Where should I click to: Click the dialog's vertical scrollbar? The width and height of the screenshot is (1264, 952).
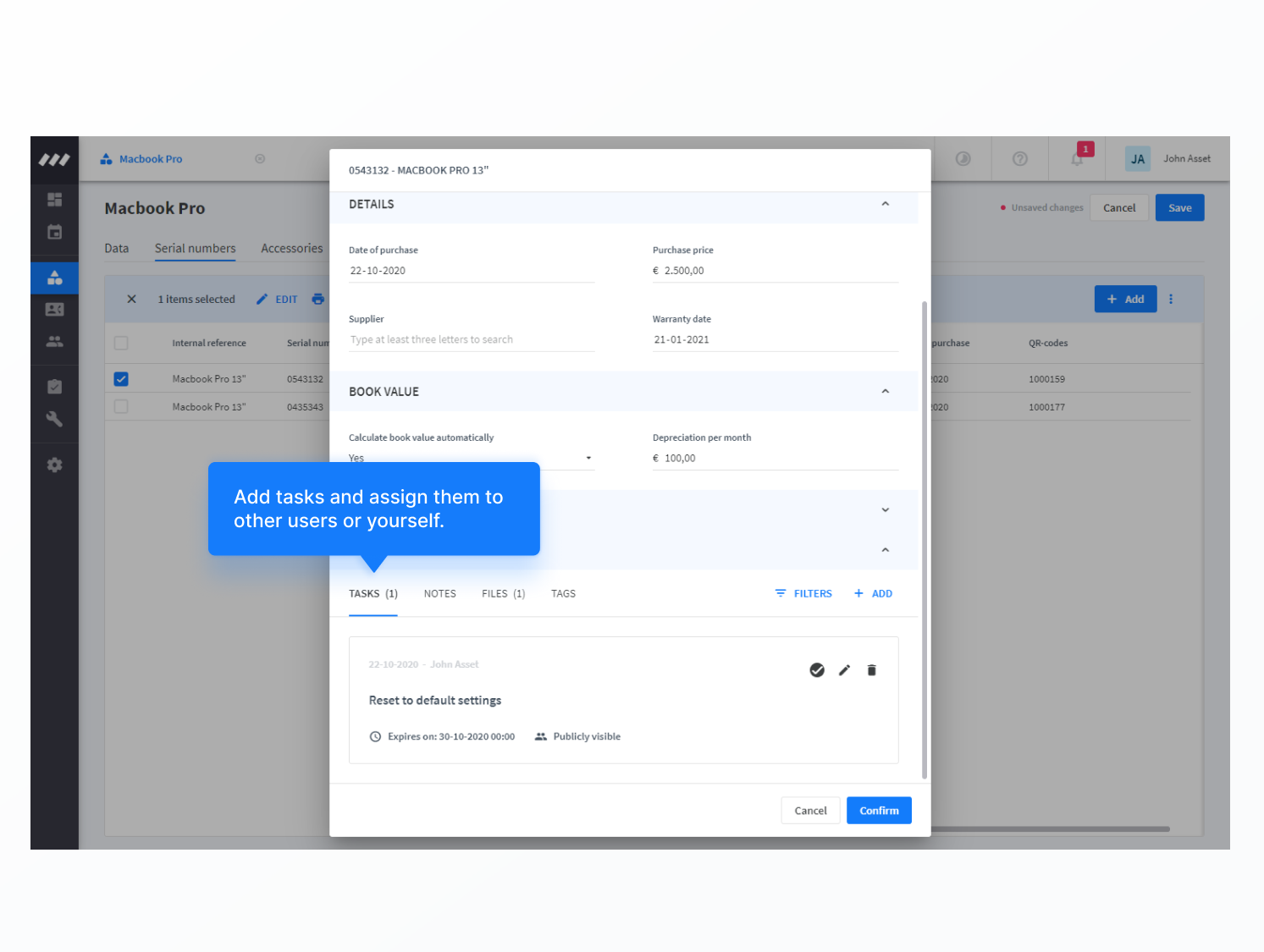925,539
